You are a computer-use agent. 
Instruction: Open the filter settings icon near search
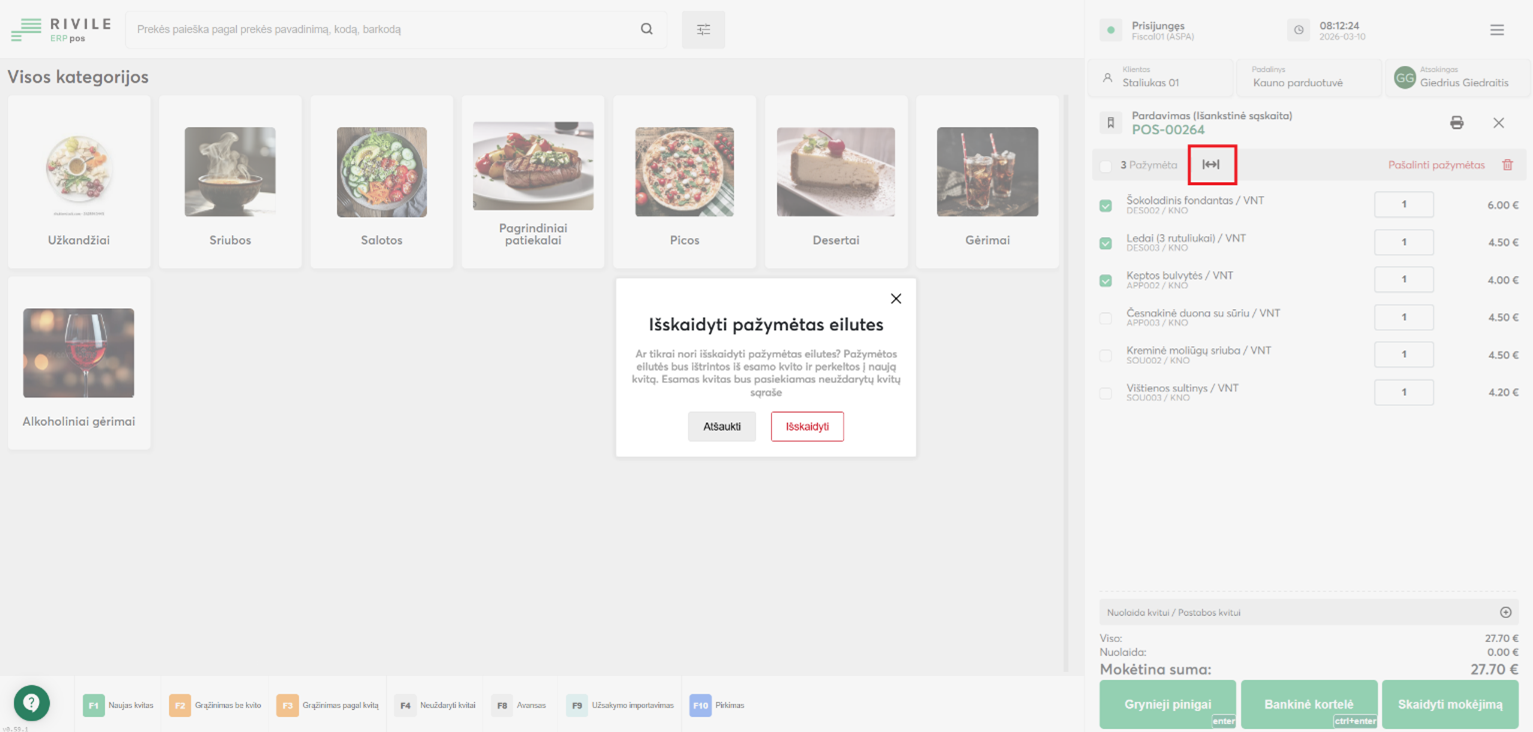[x=703, y=30]
